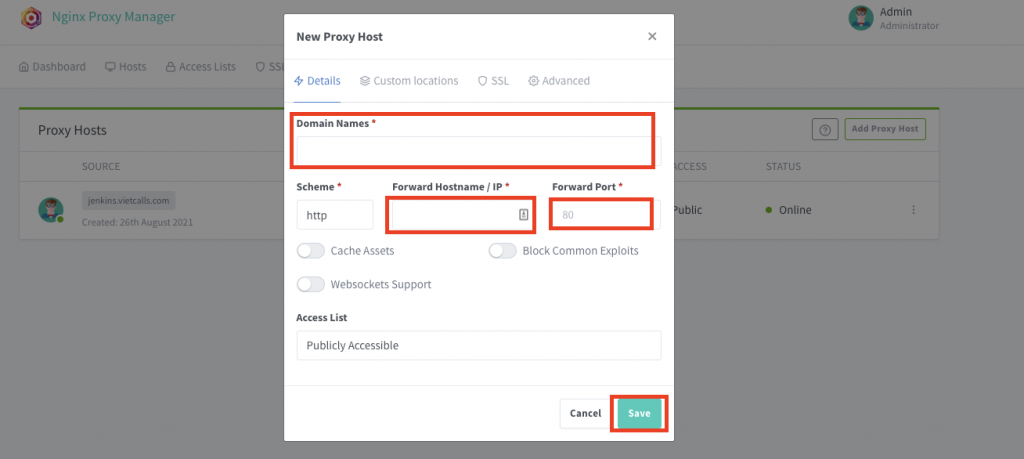Click the Nginx Proxy Manager logo icon
This screenshot has height=459, width=1024.
click(x=32, y=16)
